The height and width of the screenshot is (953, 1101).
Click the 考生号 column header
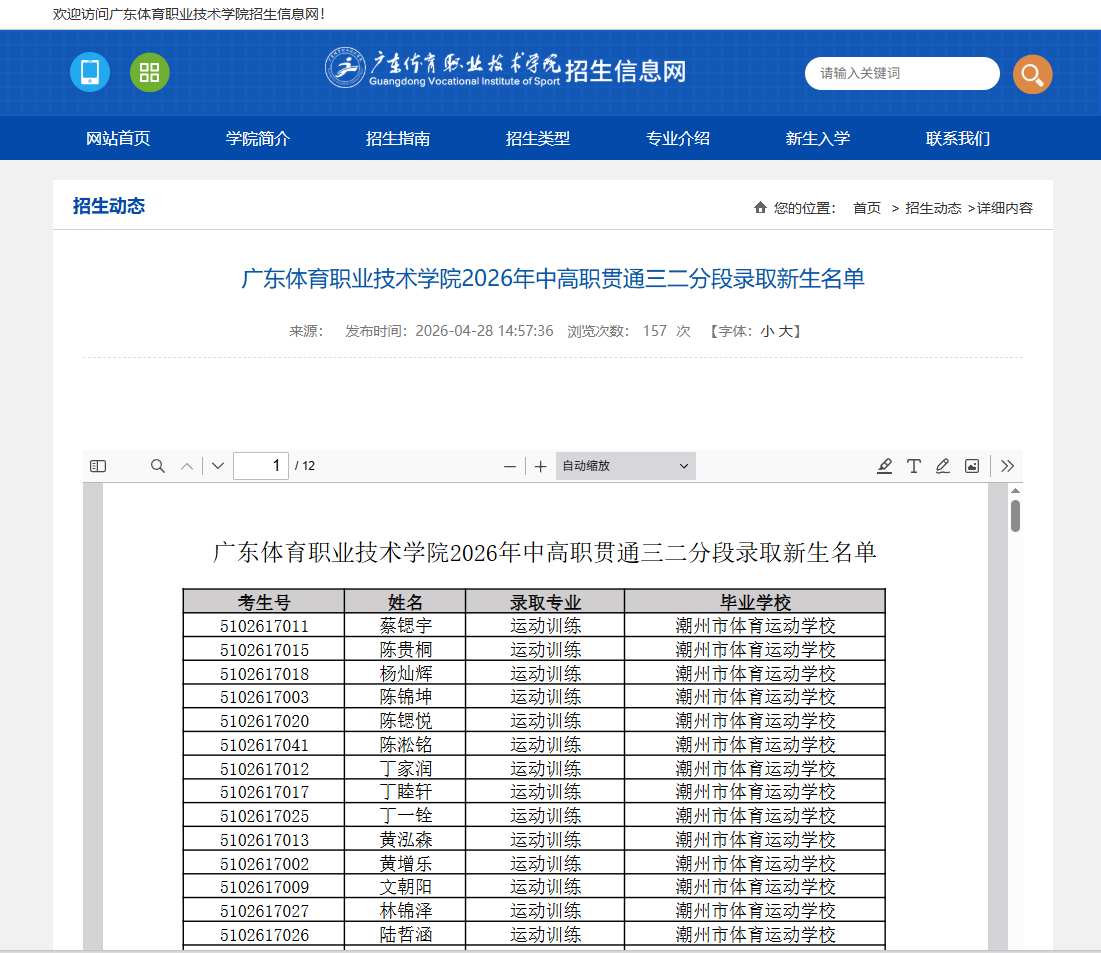tap(264, 603)
